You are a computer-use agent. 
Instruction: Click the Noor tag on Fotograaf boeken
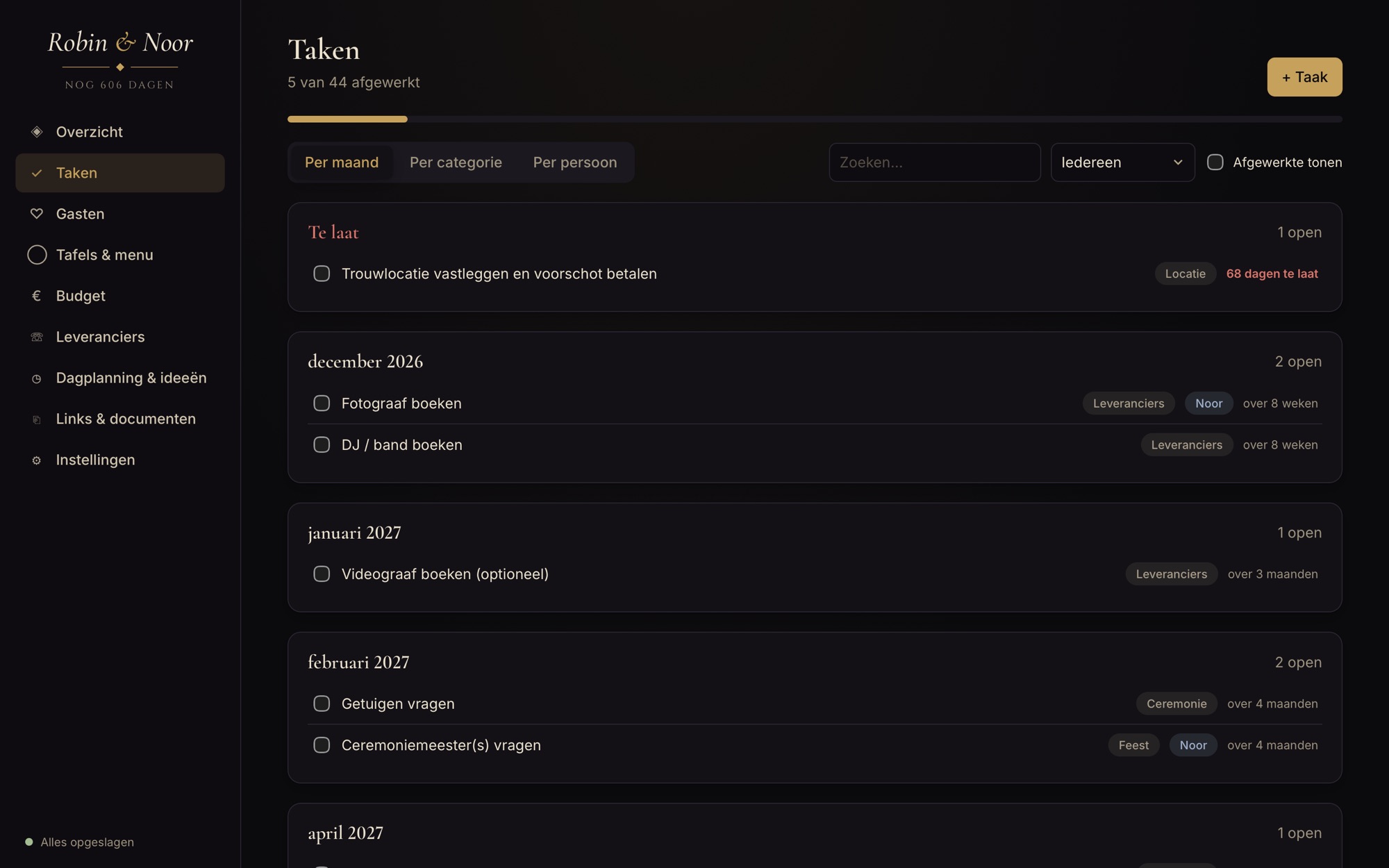[x=1208, y=403]
